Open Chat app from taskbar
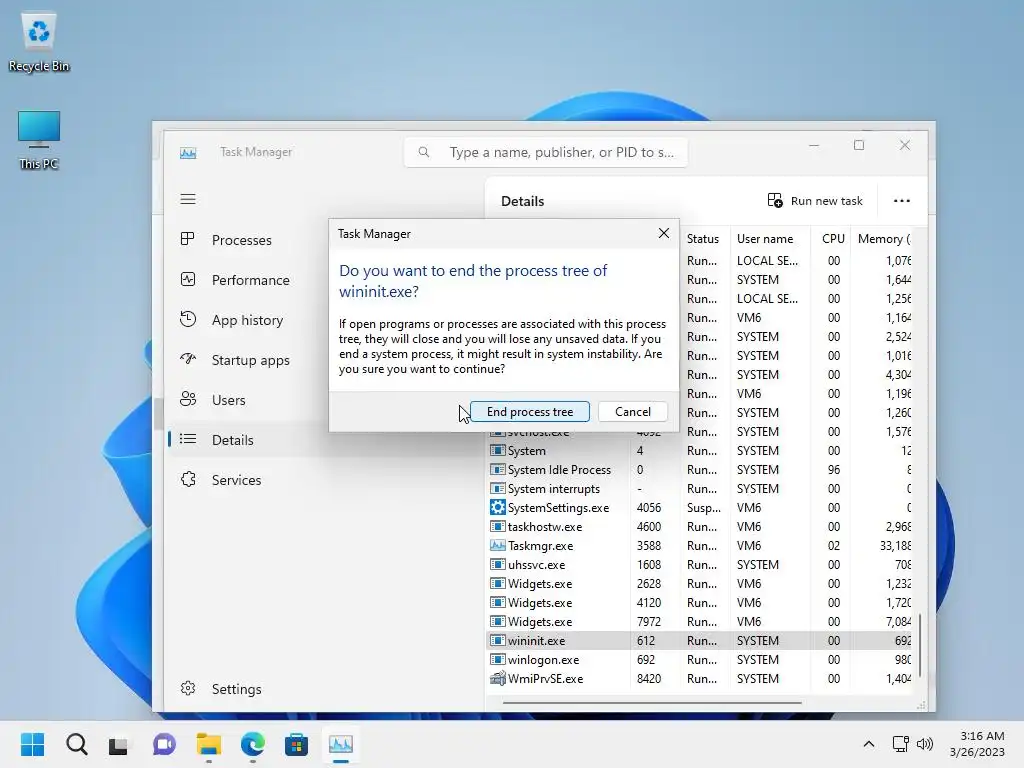This screenshot has width=1024, height=768. [164, 744]
